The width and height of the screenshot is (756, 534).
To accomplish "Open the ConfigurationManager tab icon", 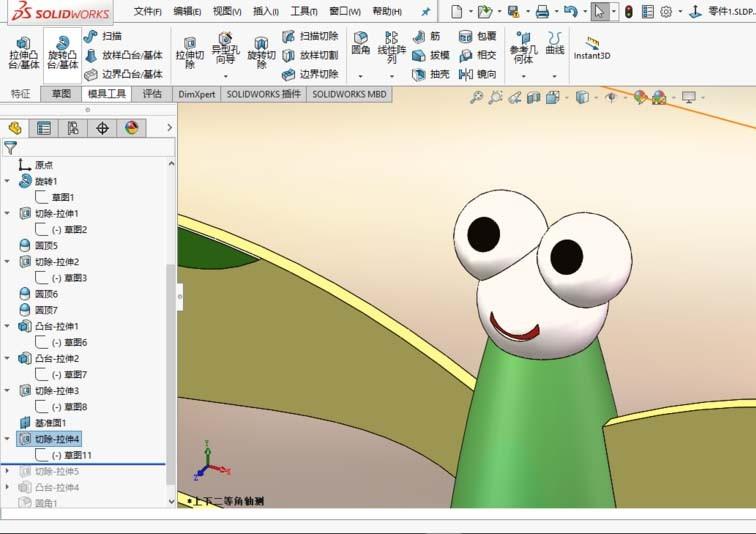I will tap(73, 128).
